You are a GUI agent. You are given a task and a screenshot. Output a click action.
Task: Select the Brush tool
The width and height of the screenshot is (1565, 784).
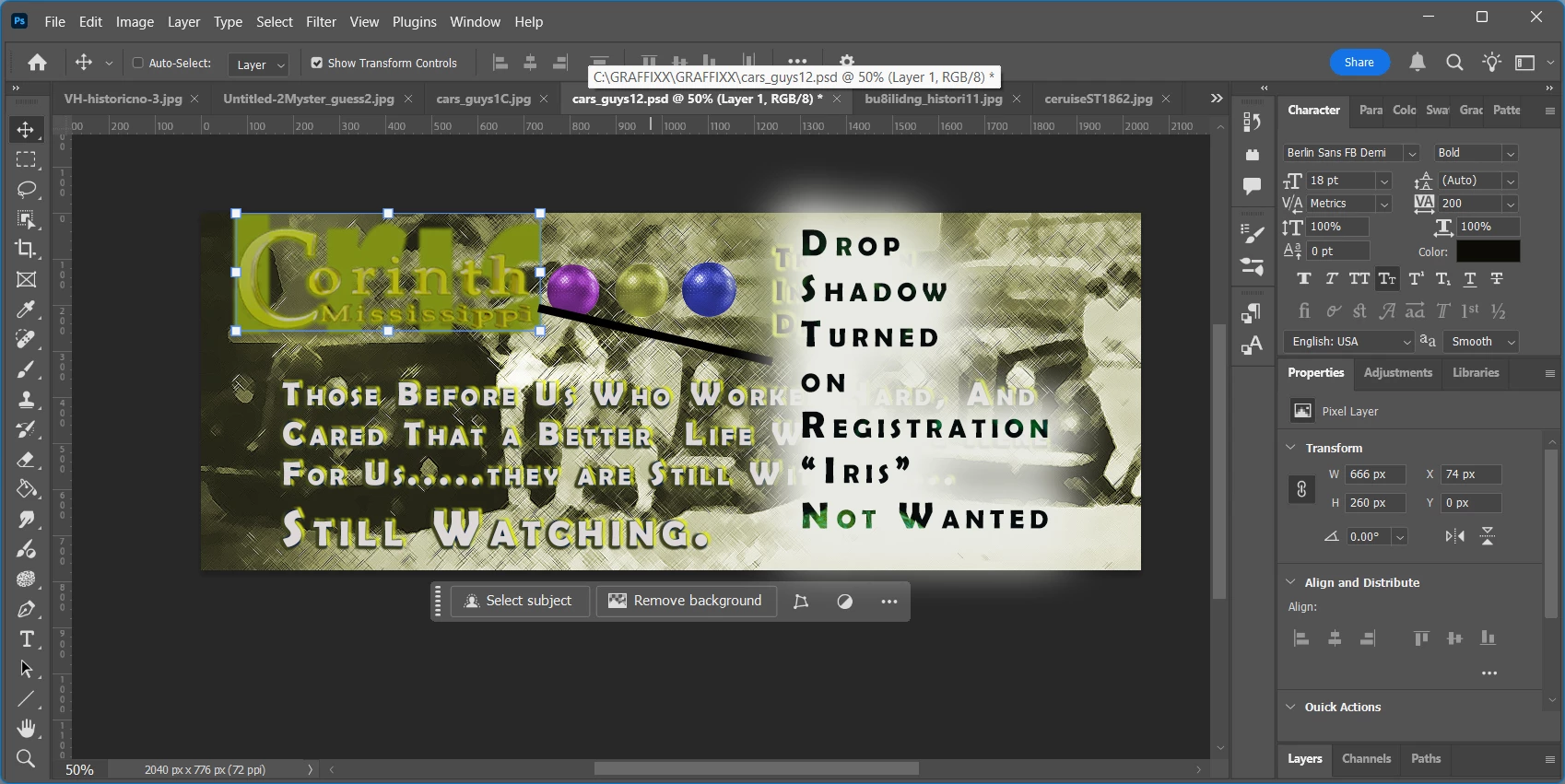[26, 369]
